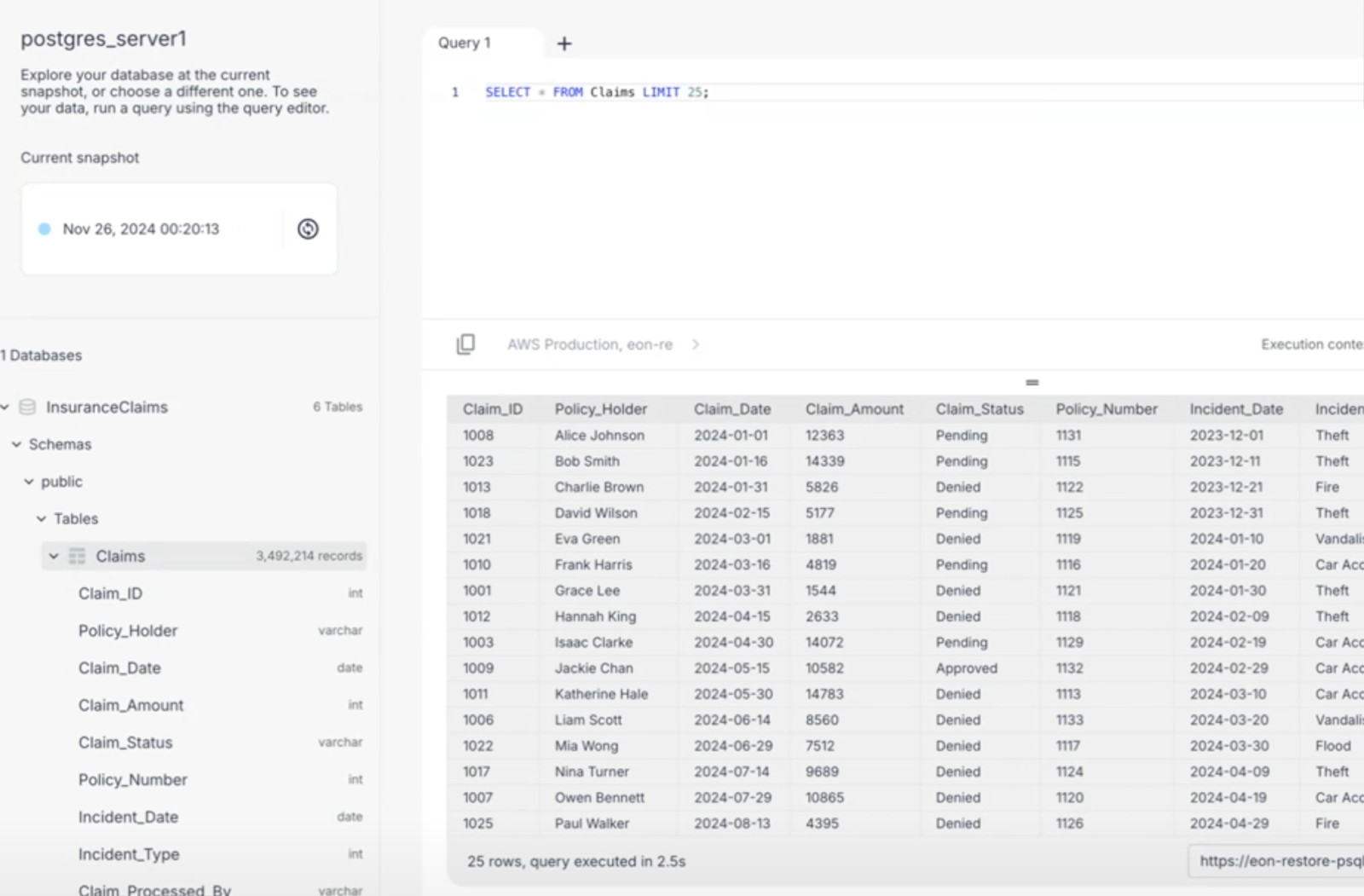Collapse the InsuranceClaims database node
Screen dimensions: 1364x896
click(x=5, y=407)
